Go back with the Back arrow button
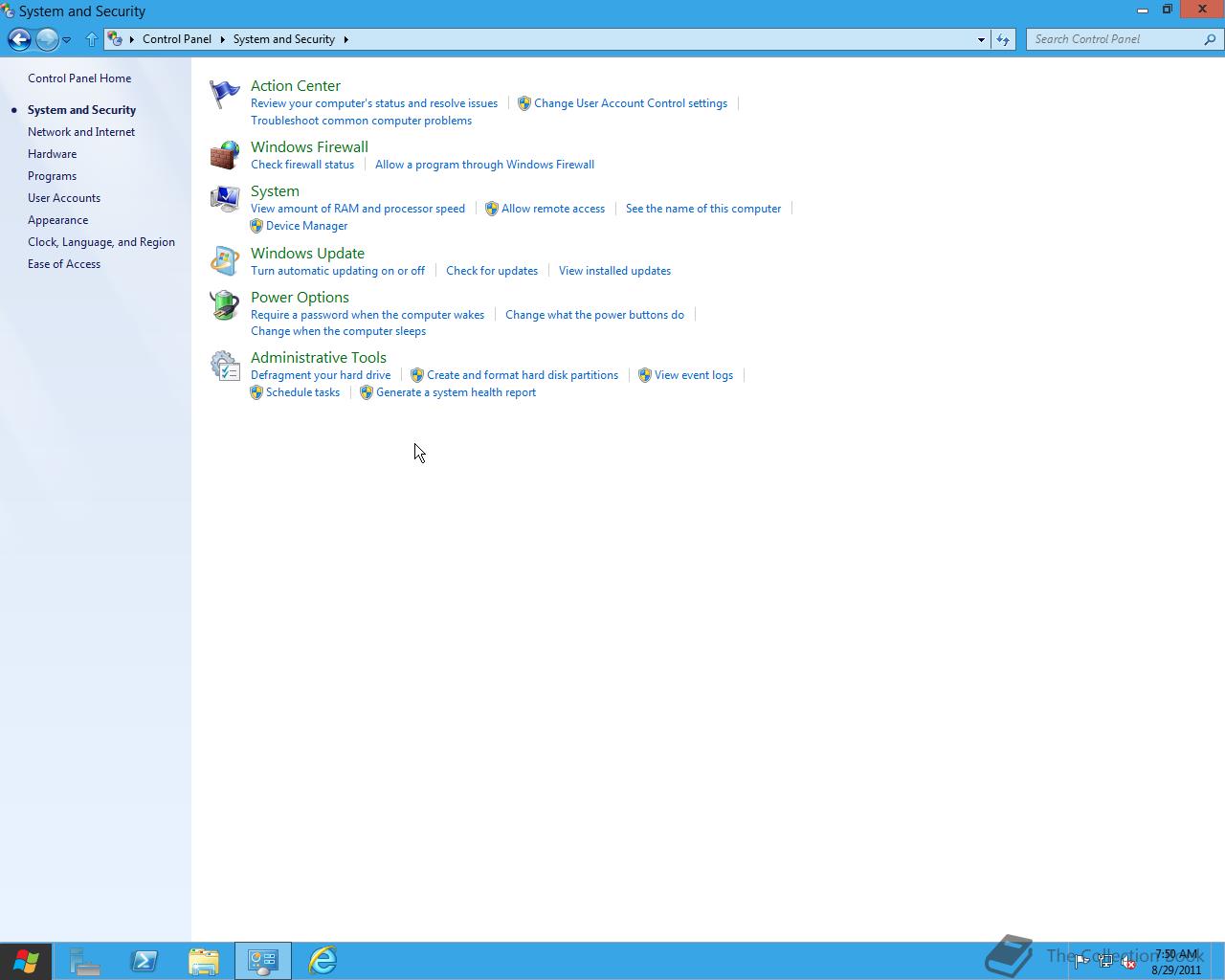Screen dimensions: 1225x980 (19, 39)
